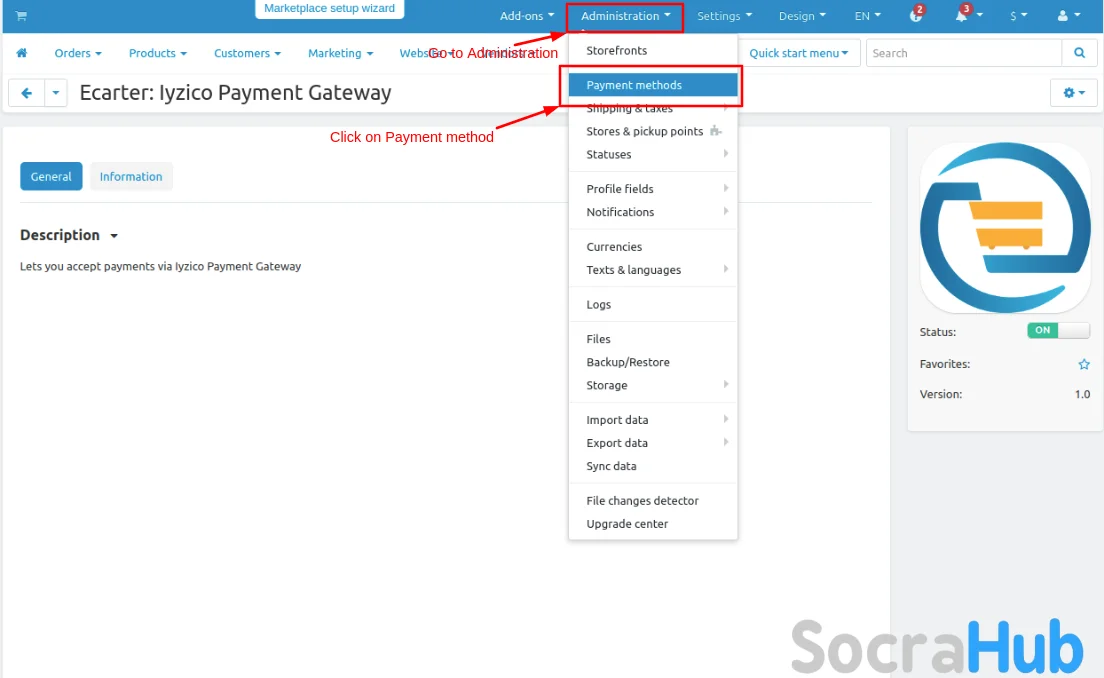Click the Iyzico add-on logo image
This screenshot has height=678, width=1104.
[1005, 227]
